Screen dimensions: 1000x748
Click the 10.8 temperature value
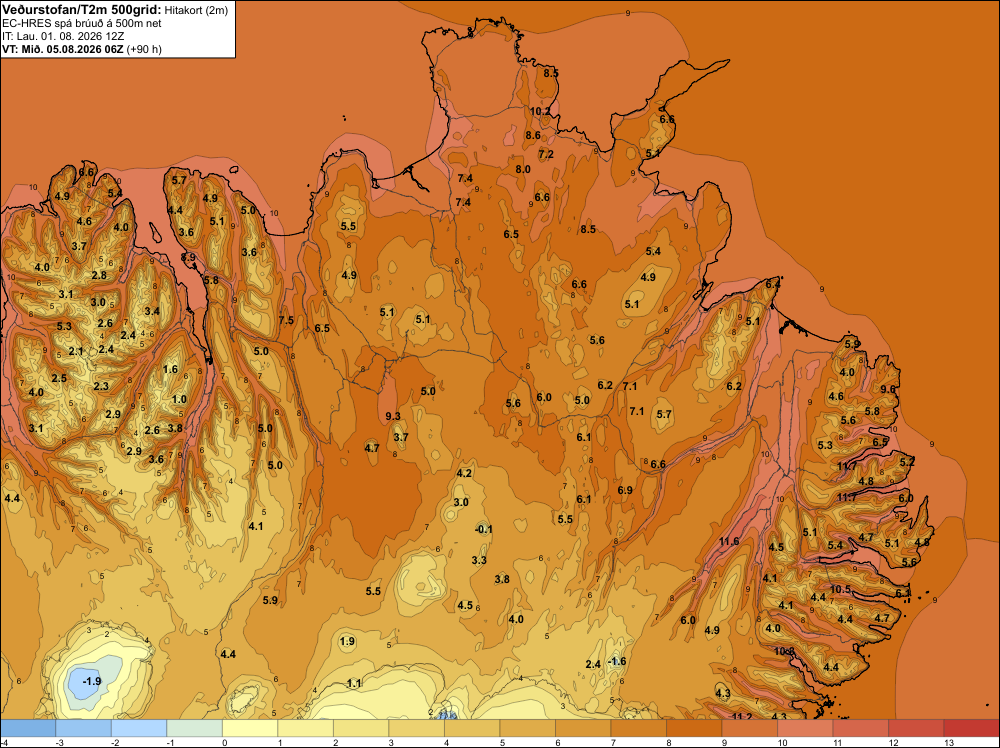(x=784, y=651)
